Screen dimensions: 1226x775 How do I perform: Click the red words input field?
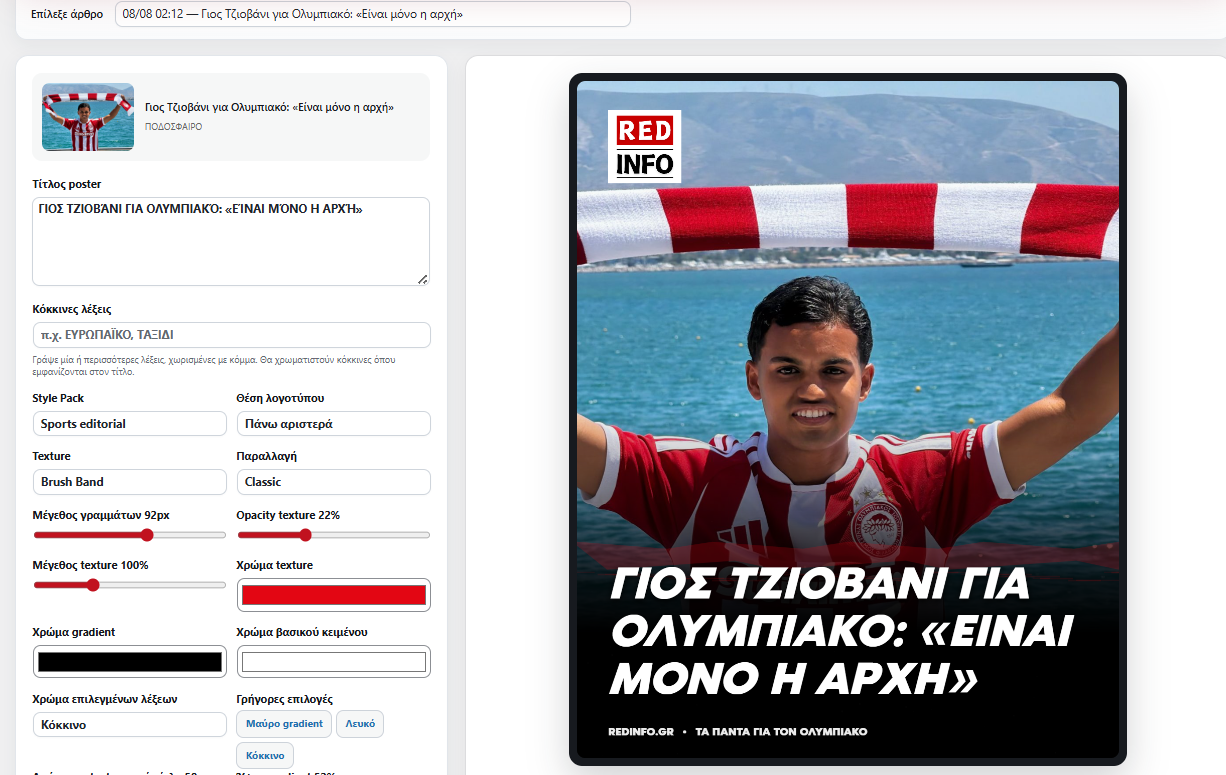click(x=231, y=335)
